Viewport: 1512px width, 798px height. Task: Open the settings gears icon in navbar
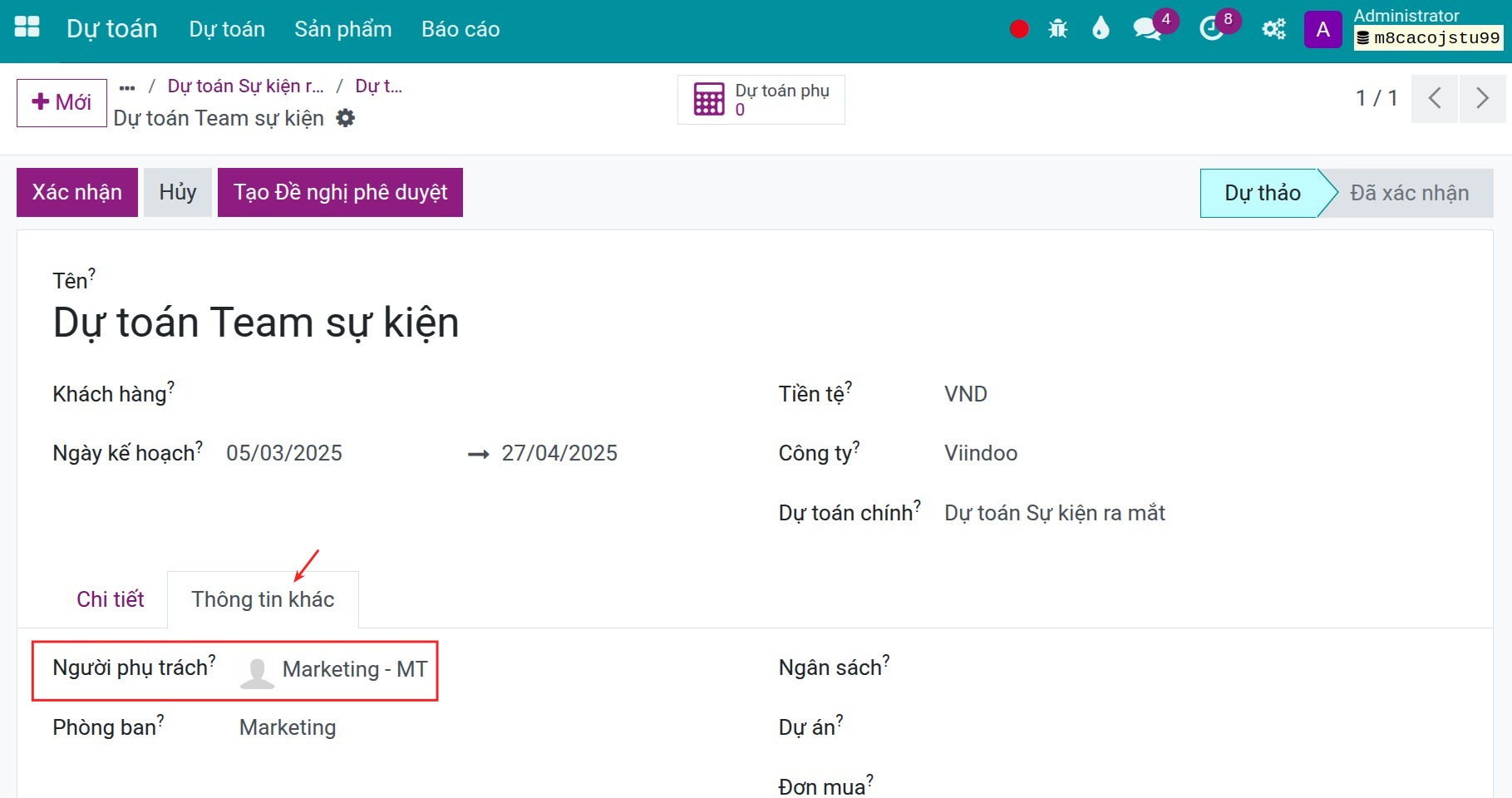pyautogui.click(x=1273, y=29)
